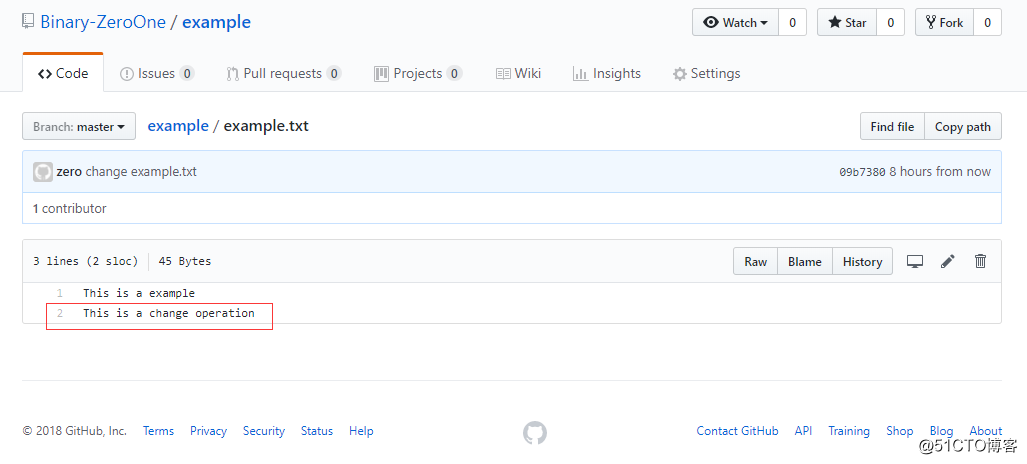Star the example repository
The height and width of the screenshot is (464, 1027).
coord(847,22)
